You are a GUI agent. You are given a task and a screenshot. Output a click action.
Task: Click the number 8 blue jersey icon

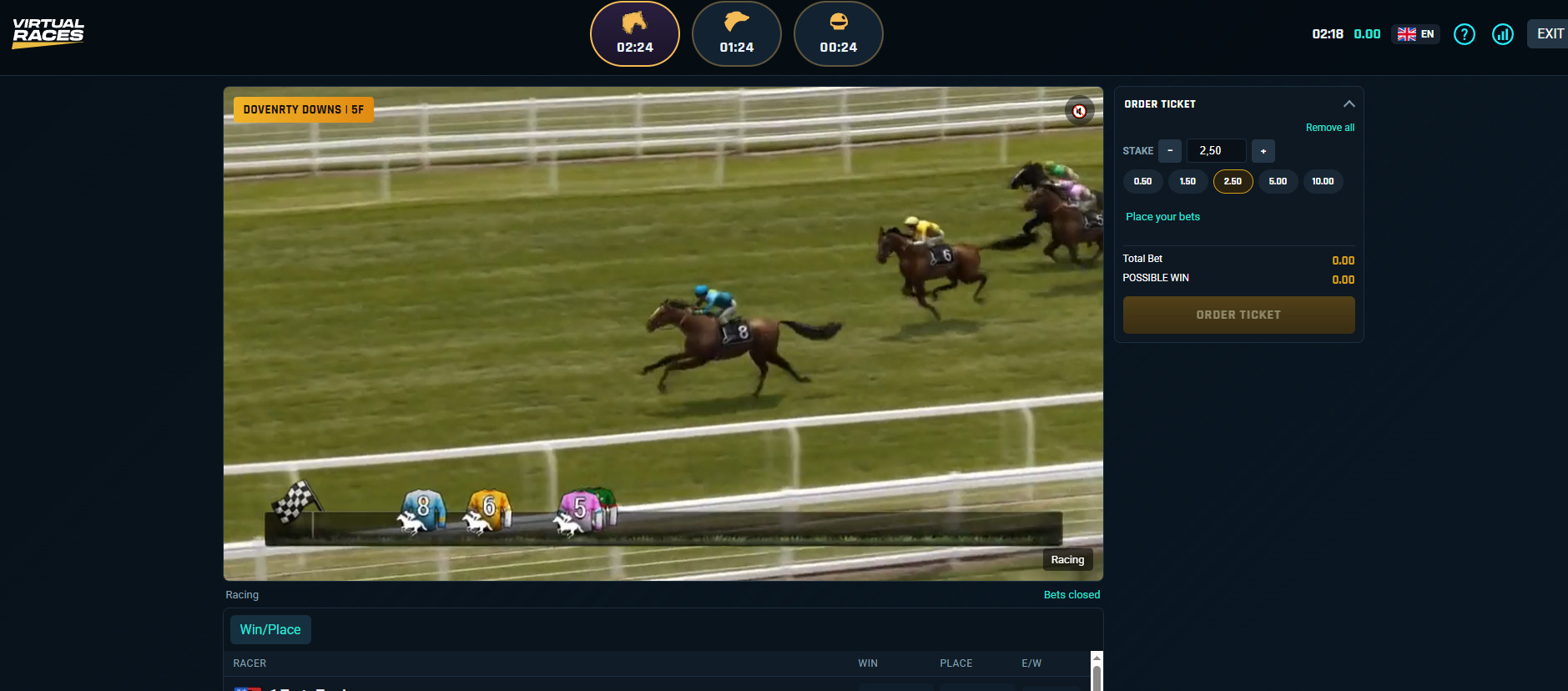tap(423, 511)
